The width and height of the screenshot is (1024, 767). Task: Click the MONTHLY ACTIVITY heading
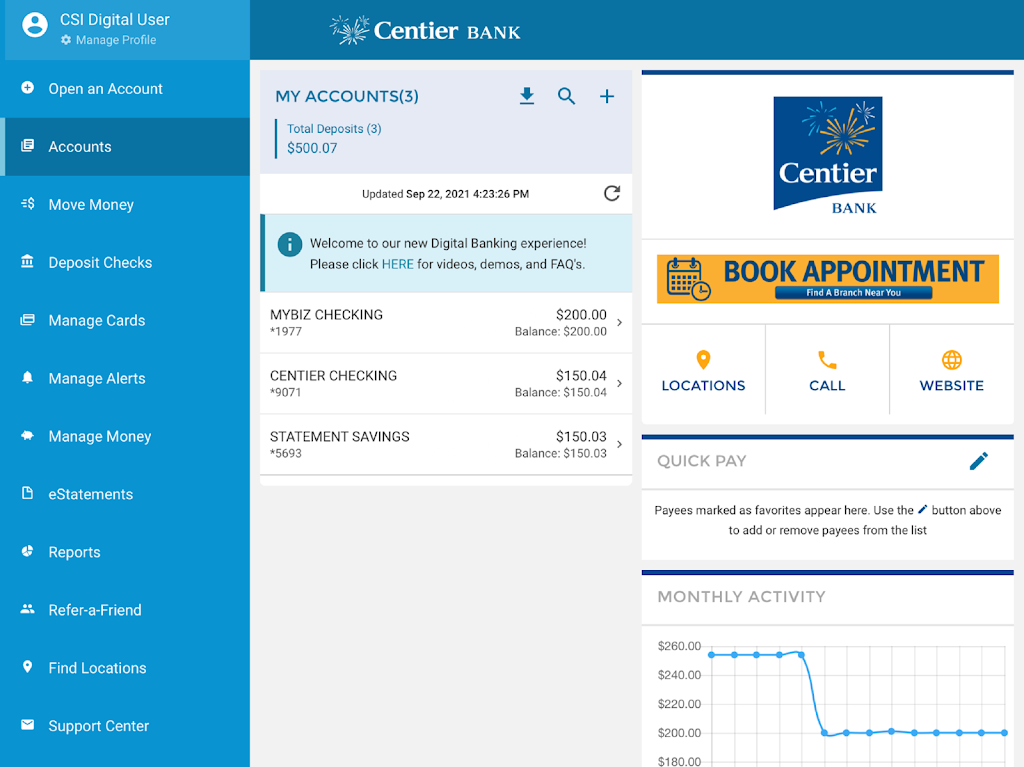pos(741,596)
